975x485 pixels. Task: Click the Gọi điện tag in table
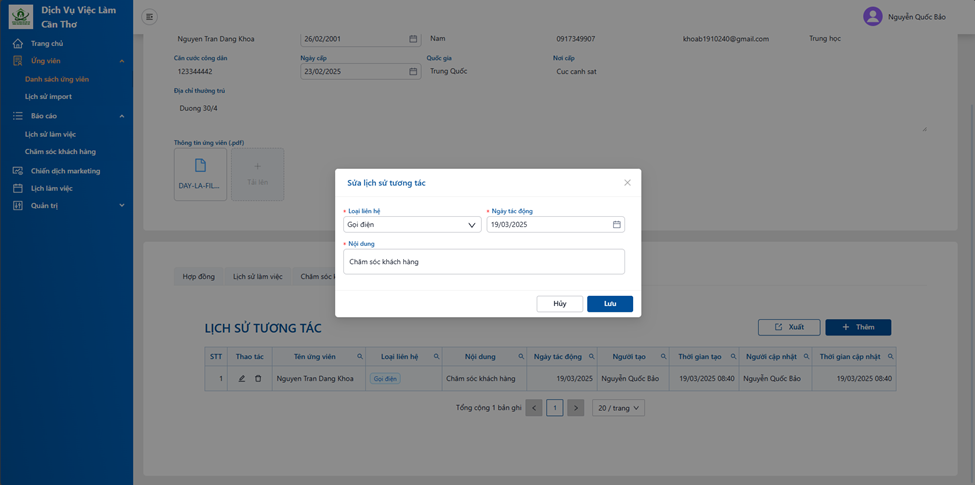[x=386, y=378]
